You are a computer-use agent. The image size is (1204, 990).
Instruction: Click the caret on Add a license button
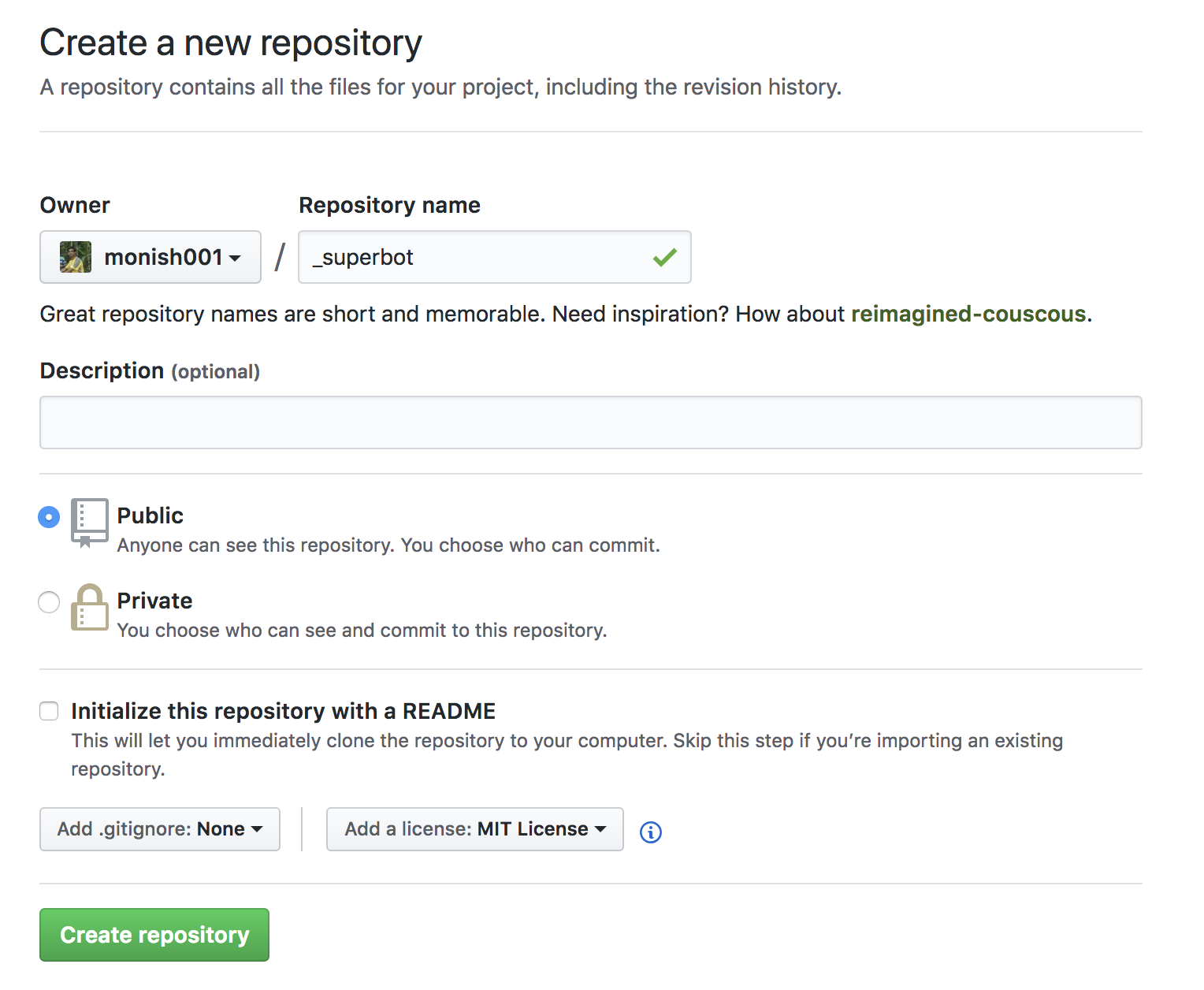click(601, 829)
